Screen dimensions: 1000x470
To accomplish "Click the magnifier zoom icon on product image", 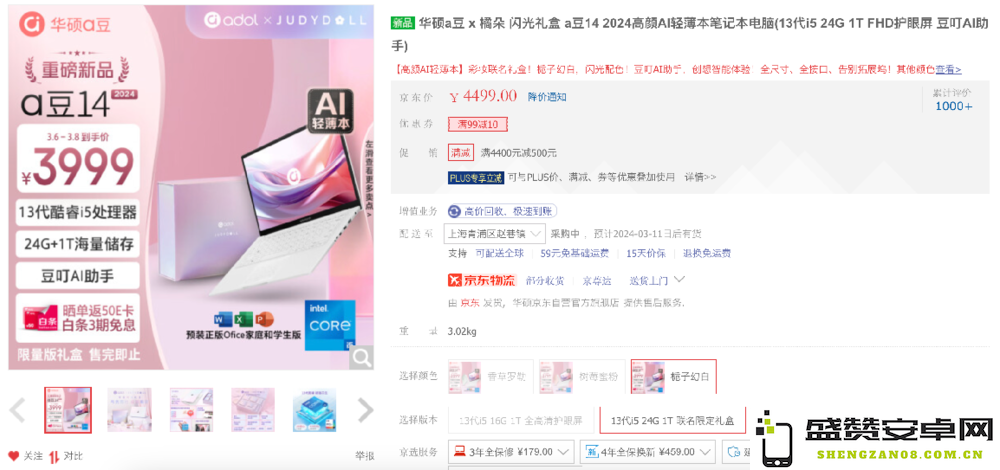I will (361, 358).
